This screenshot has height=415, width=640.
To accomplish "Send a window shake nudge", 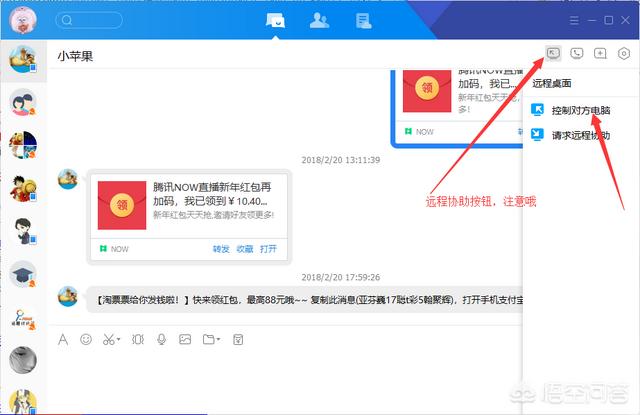I will (x=138, y=340).
